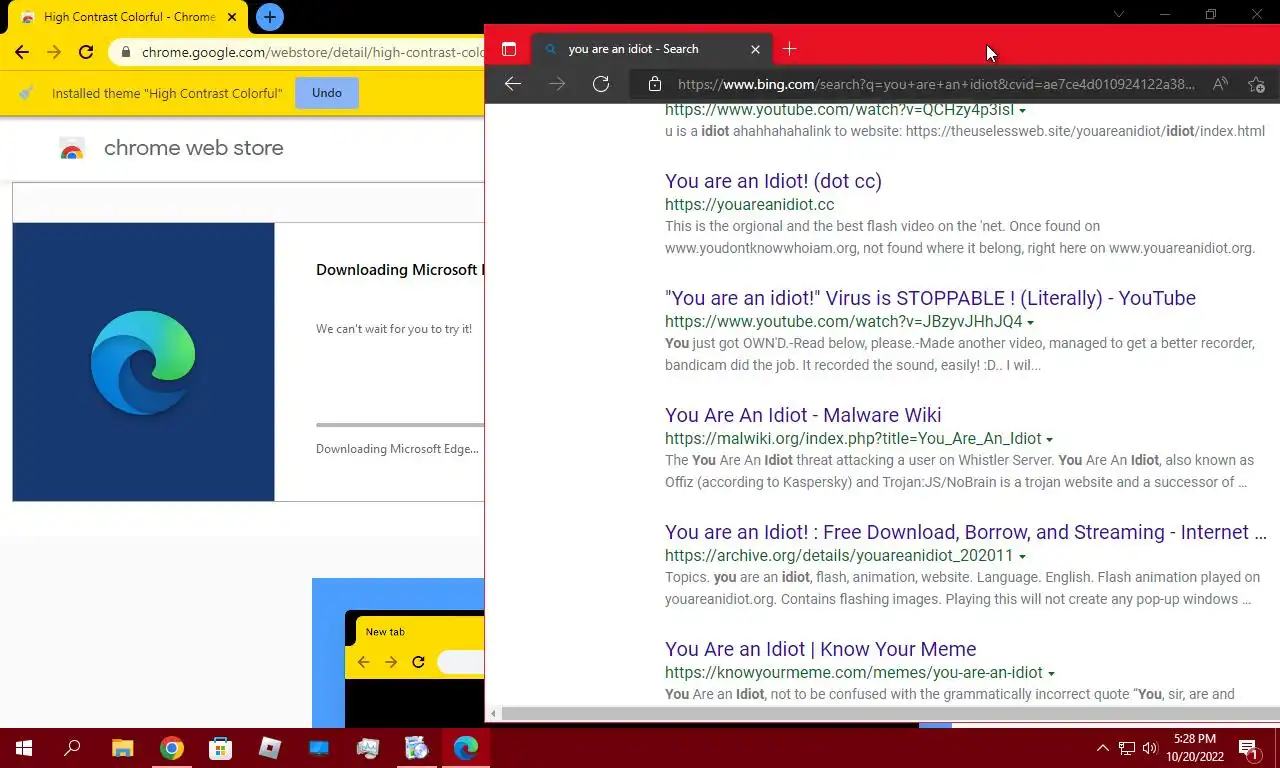
Task: Open "You Are An Idiot - Malware Wiki" result
Action: pos(803,415)
